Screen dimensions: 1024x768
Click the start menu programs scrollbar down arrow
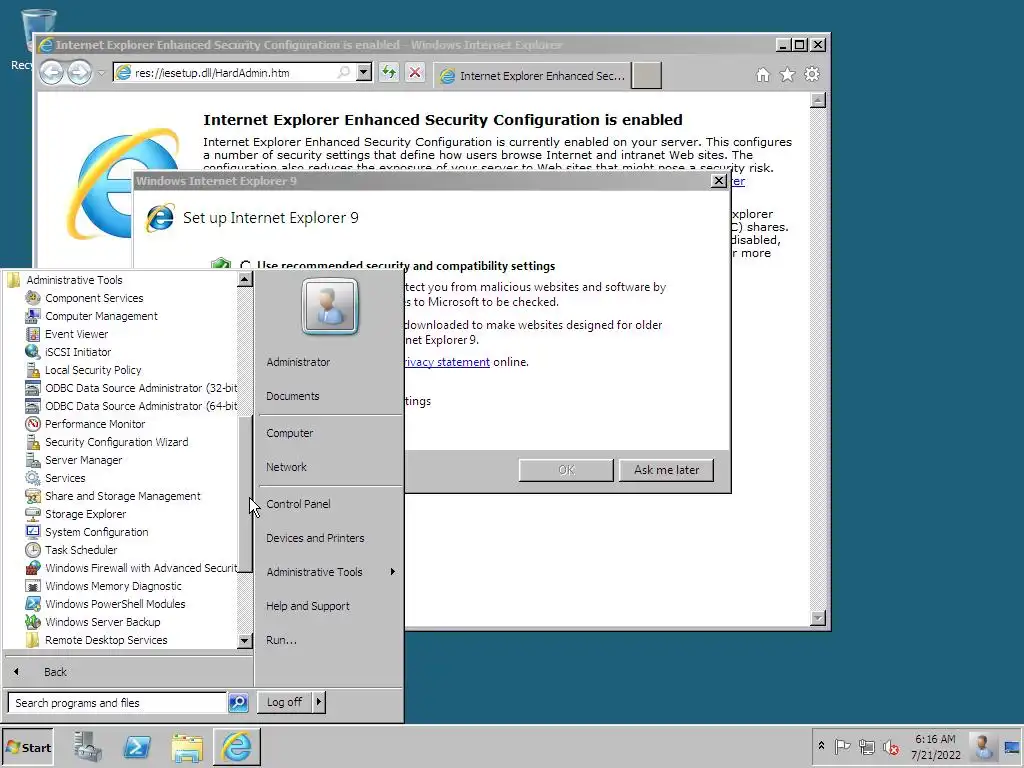(x=245, y=641)
